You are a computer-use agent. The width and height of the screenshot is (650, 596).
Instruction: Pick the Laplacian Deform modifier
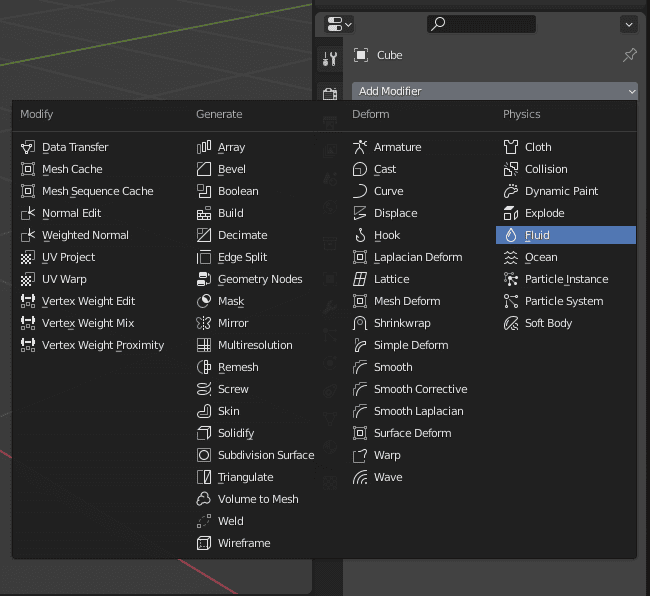click(408, 257)
